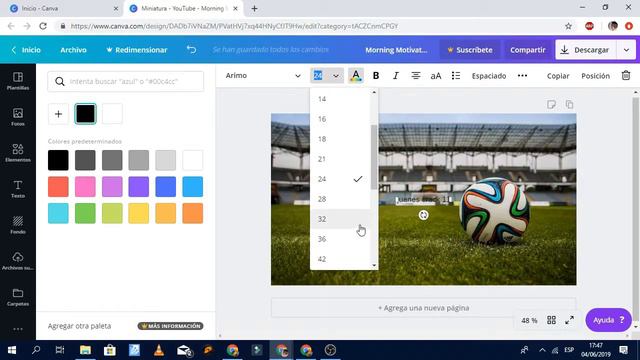Reload the browser page
The height and width of the screenshot is (360, 640).
tap(43, 26)
